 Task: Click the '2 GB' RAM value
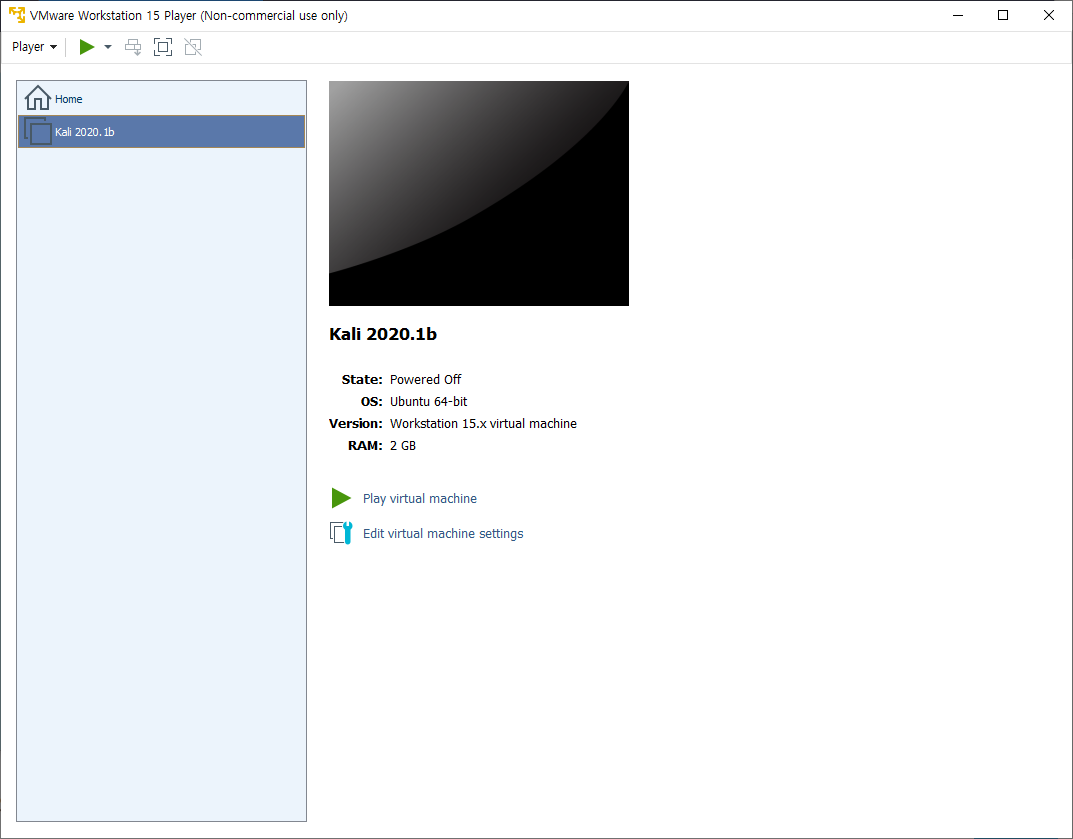click(x=402, y=446)
